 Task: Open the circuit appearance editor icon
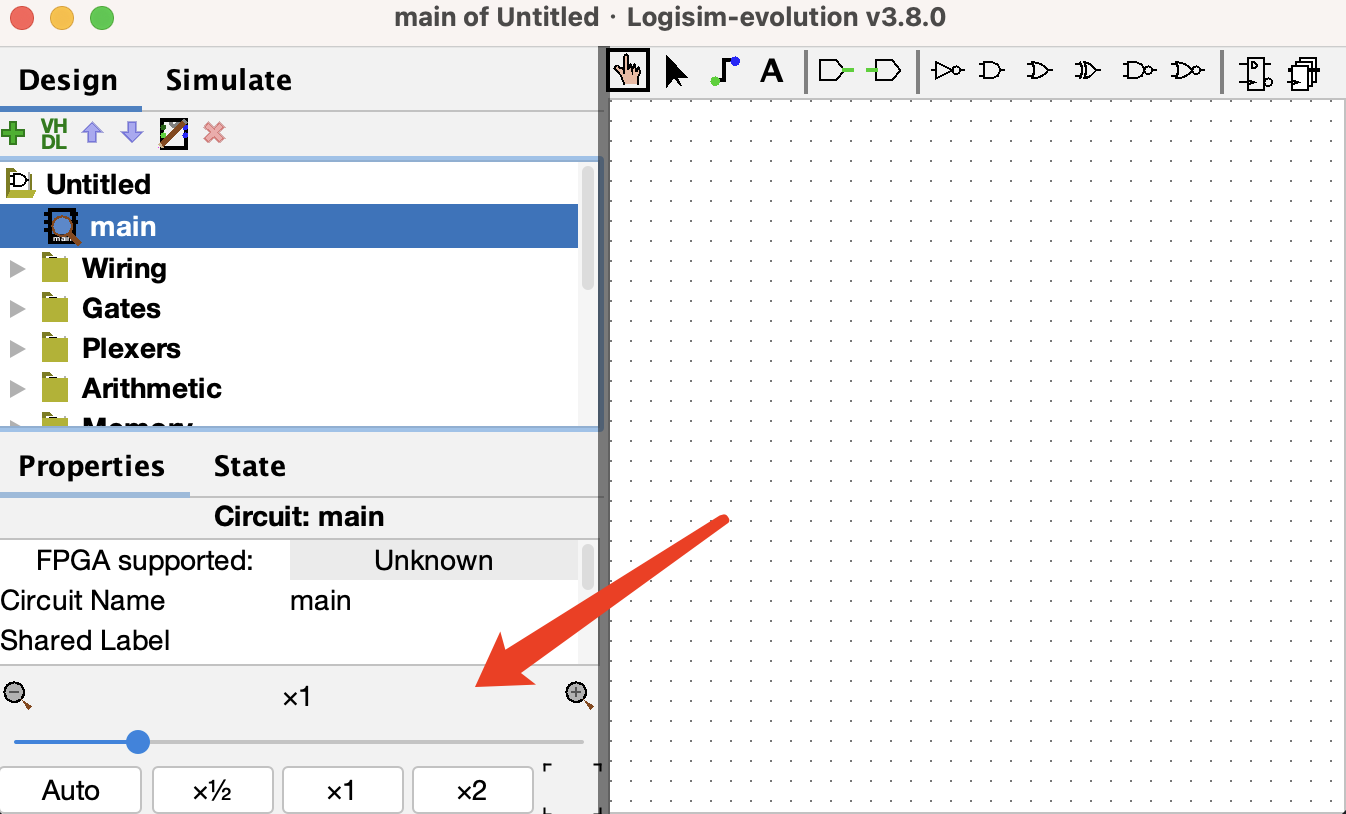174,133
